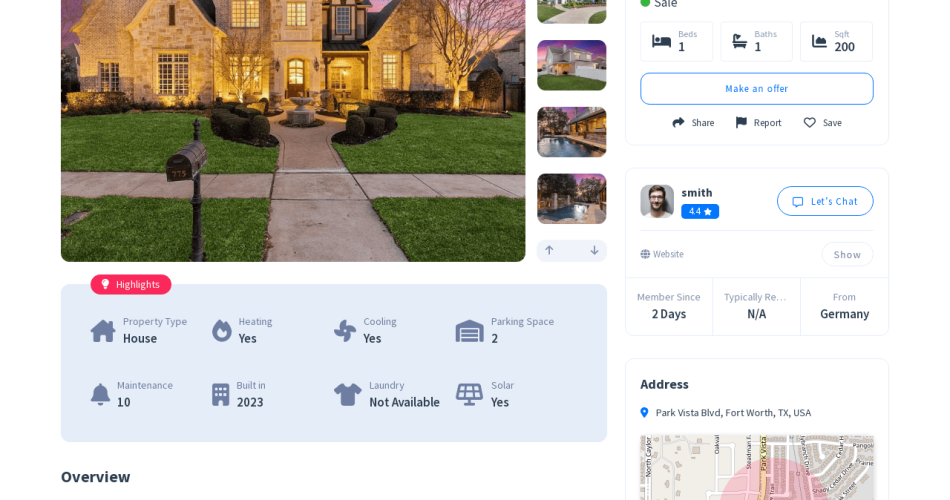The height and width of the screenshot is (500, 950).
Task: Show the agent's website
Action: tap(847, 255)
